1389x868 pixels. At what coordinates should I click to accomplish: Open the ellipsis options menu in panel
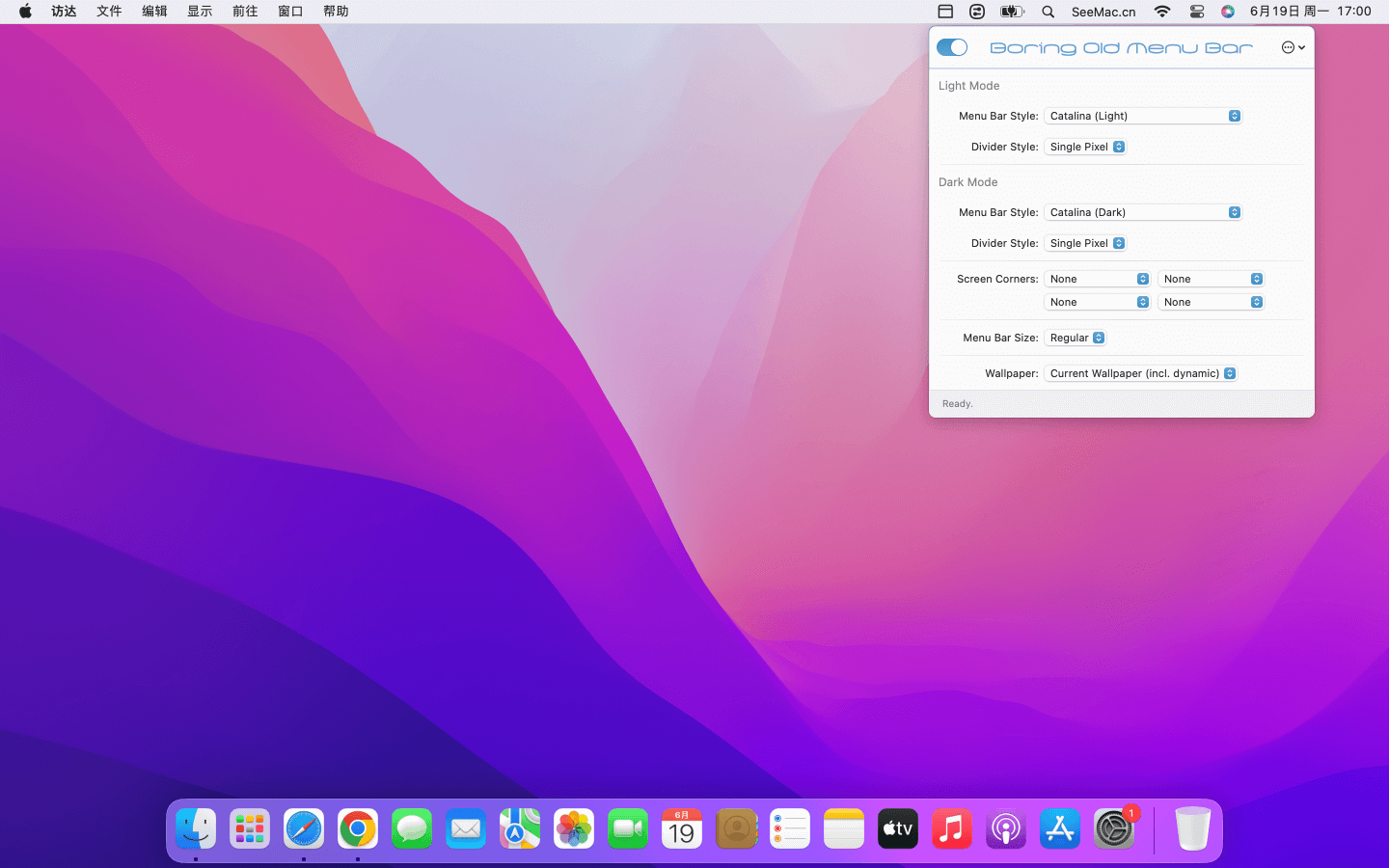point(1293,47)
